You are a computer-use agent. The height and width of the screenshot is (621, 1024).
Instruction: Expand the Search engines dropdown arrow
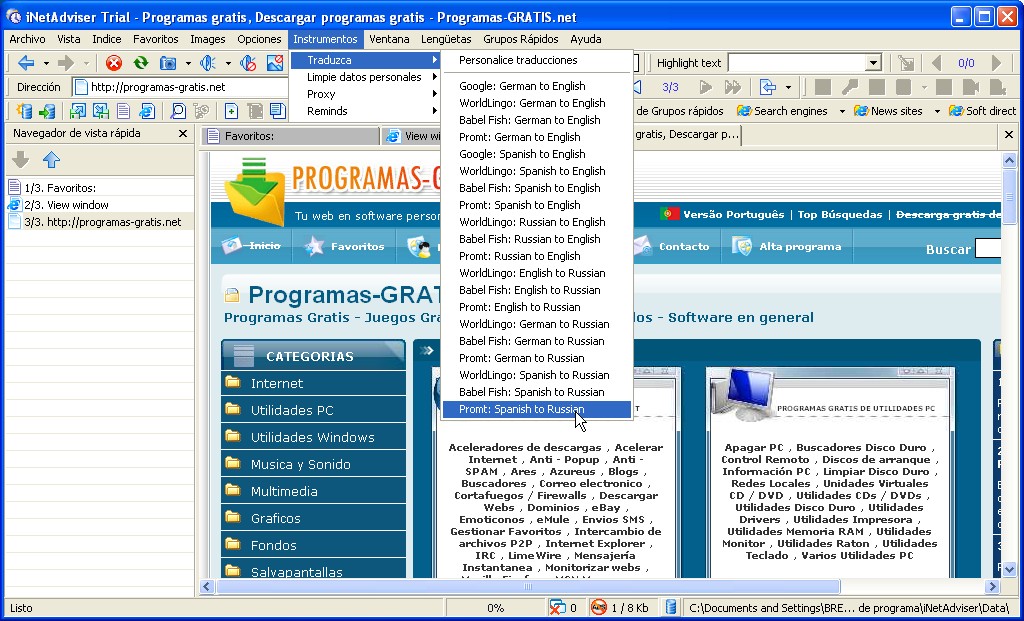point(842,112)
